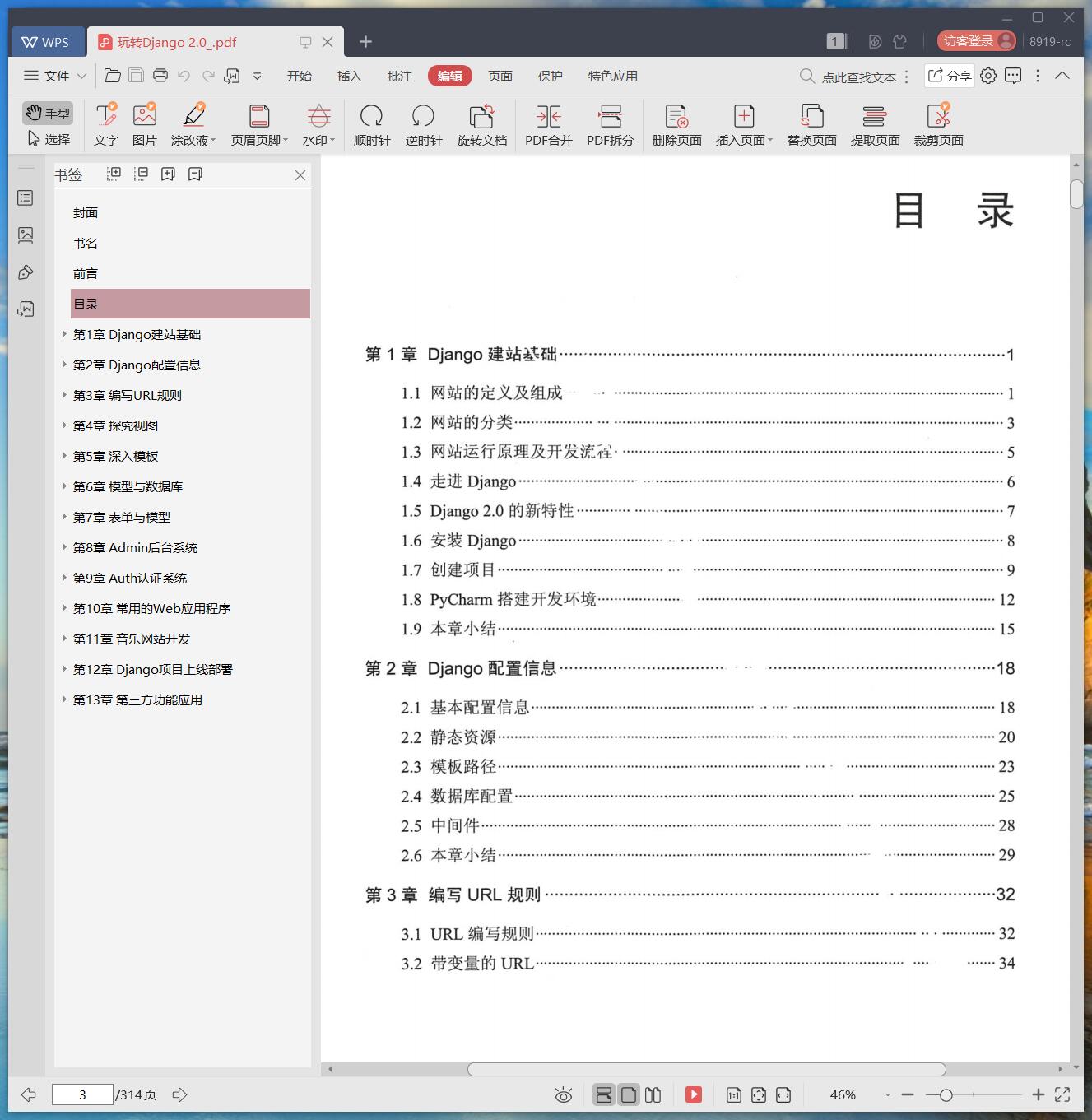Switch to the 开始 tab
Viewport: 1092px width, 1120px height.
pos(300,76)
